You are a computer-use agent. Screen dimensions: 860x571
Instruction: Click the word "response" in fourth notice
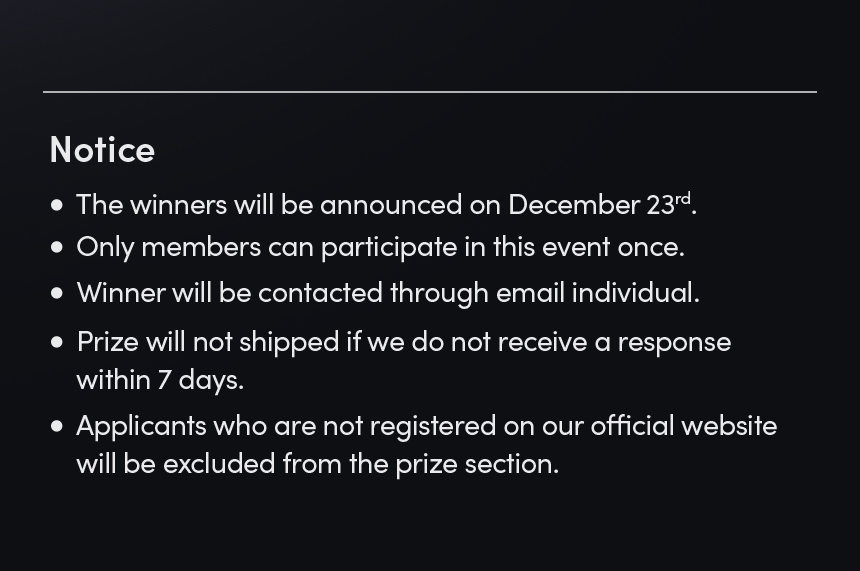point(674,342)
